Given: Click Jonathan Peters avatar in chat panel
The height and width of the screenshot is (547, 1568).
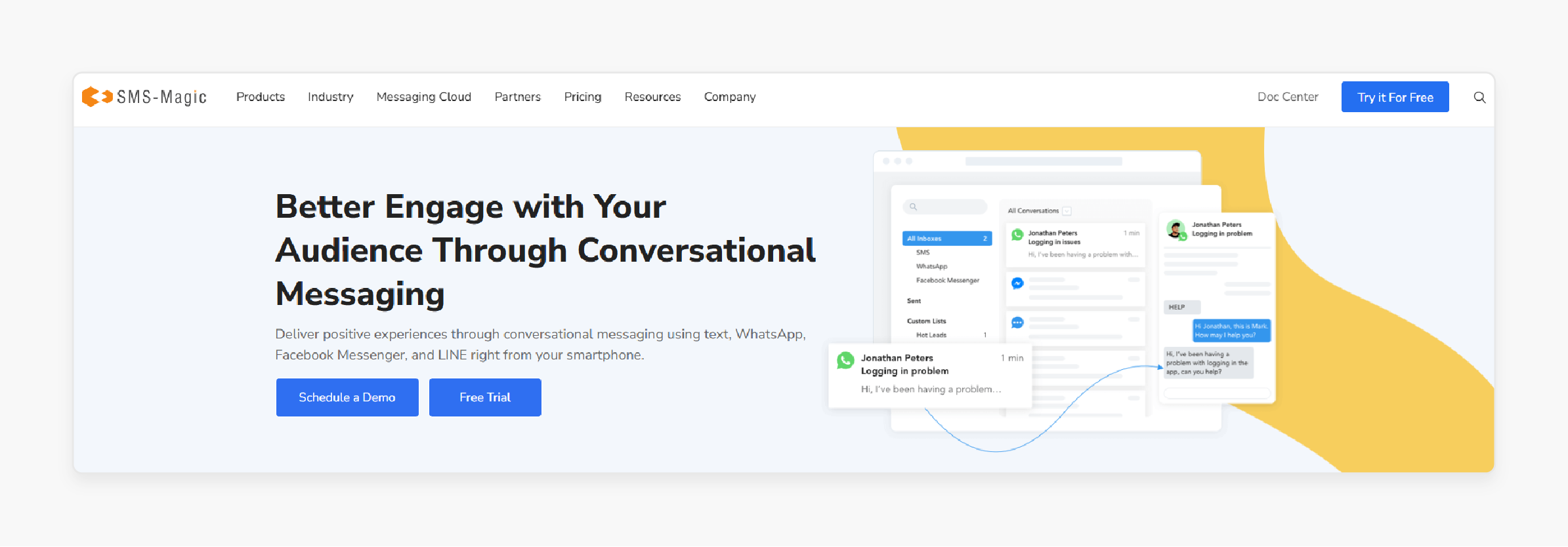Looking at the screenshot, I should point(1176,230).
